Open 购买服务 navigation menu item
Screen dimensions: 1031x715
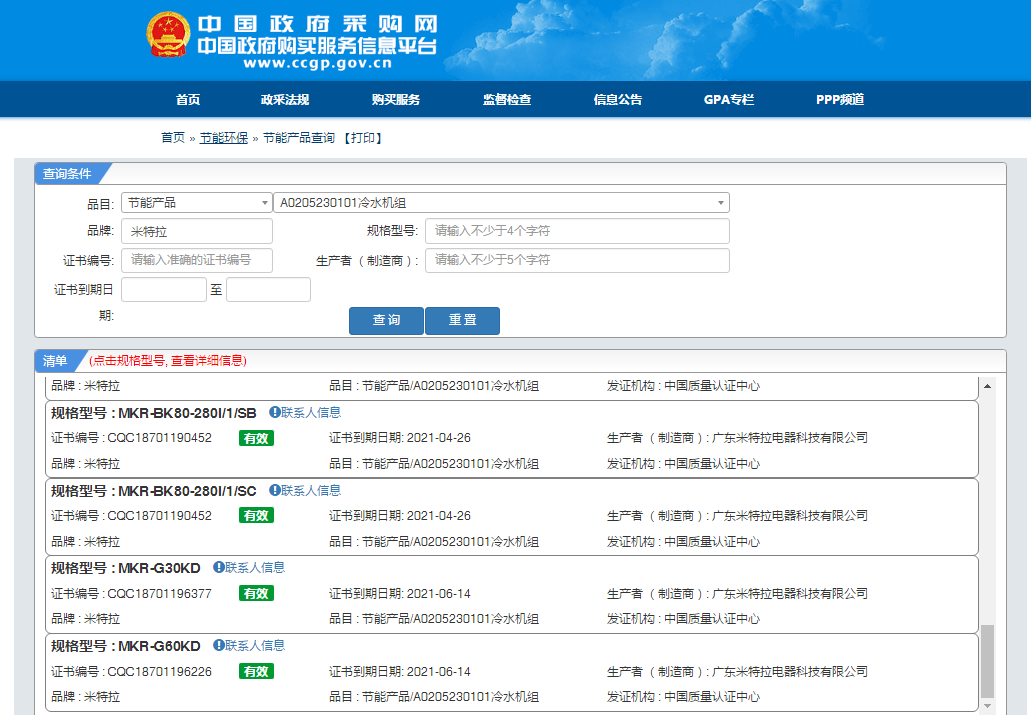coord(396,99)
